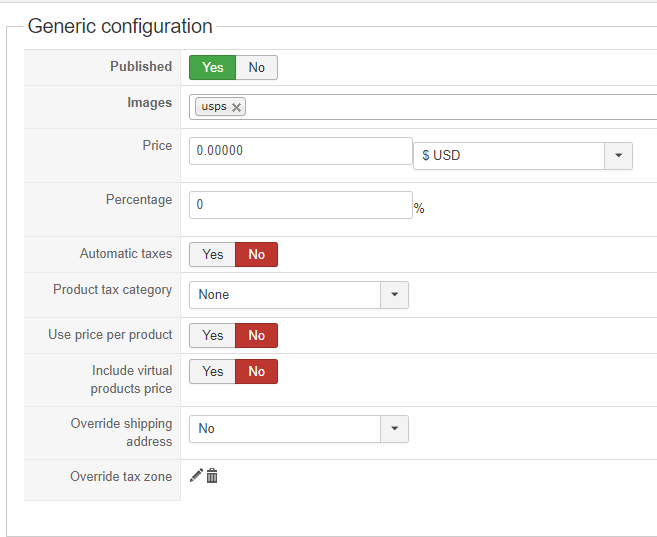Click the Product tax category arrow button
This screenshot has width=657, height=537.
click(394, 295)
